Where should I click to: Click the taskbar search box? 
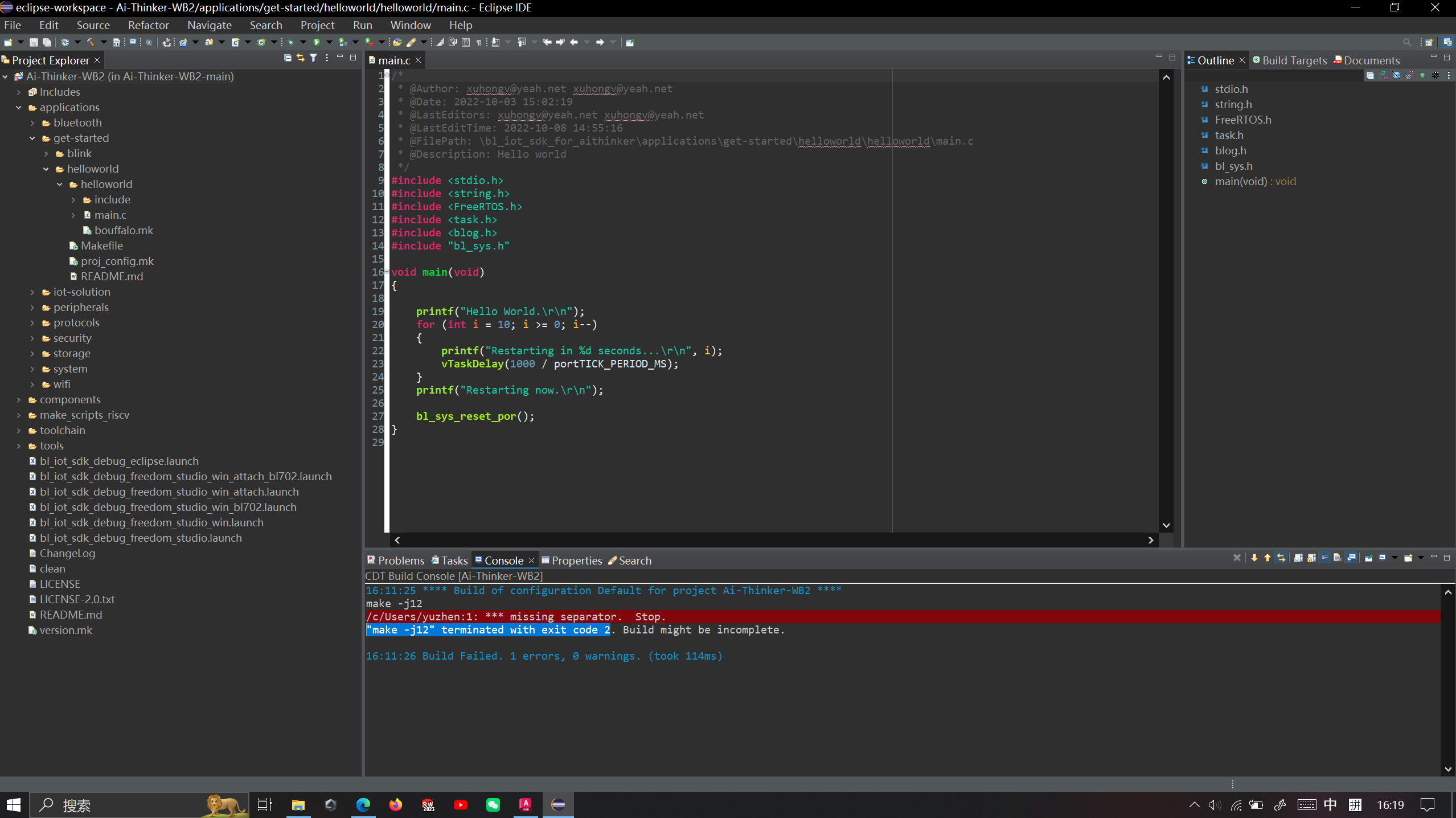(x=140, y=805)
